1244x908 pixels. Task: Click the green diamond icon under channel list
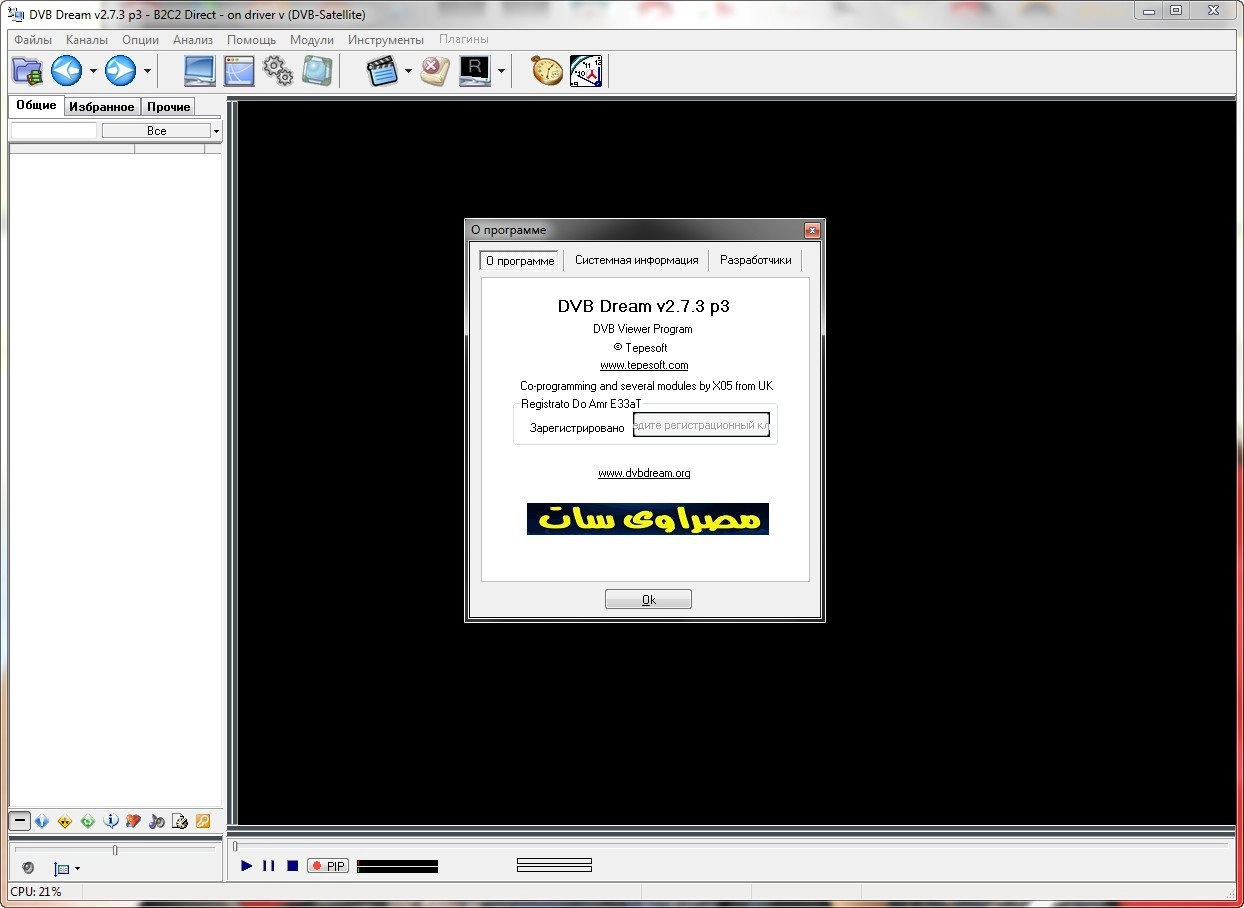88,821
